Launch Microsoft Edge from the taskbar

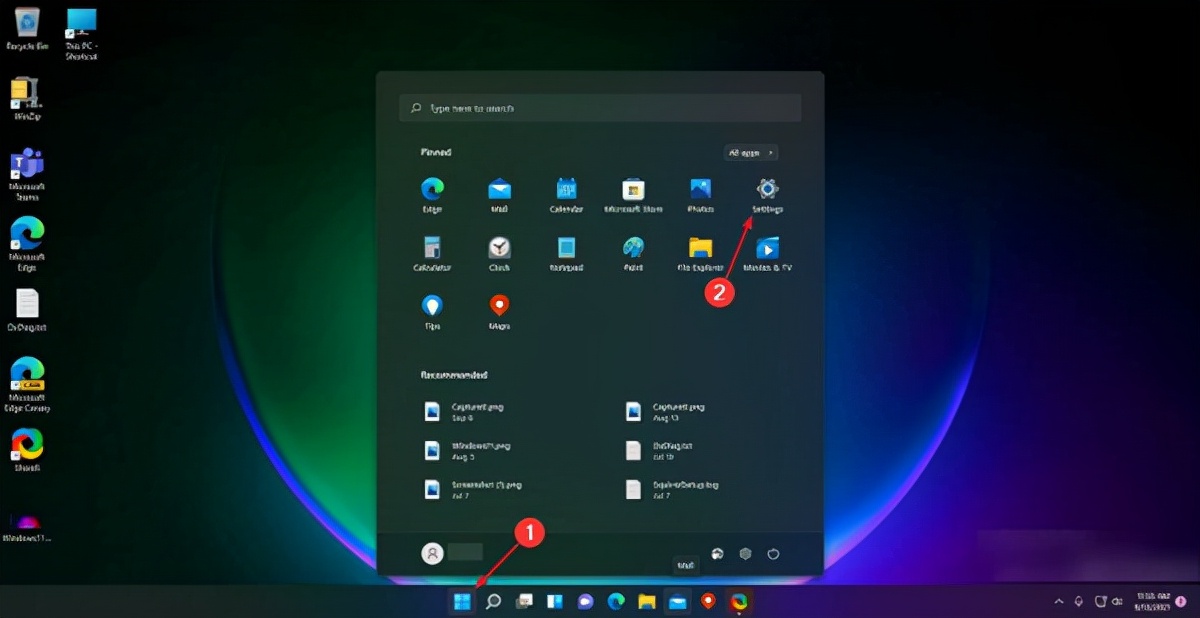614,602
